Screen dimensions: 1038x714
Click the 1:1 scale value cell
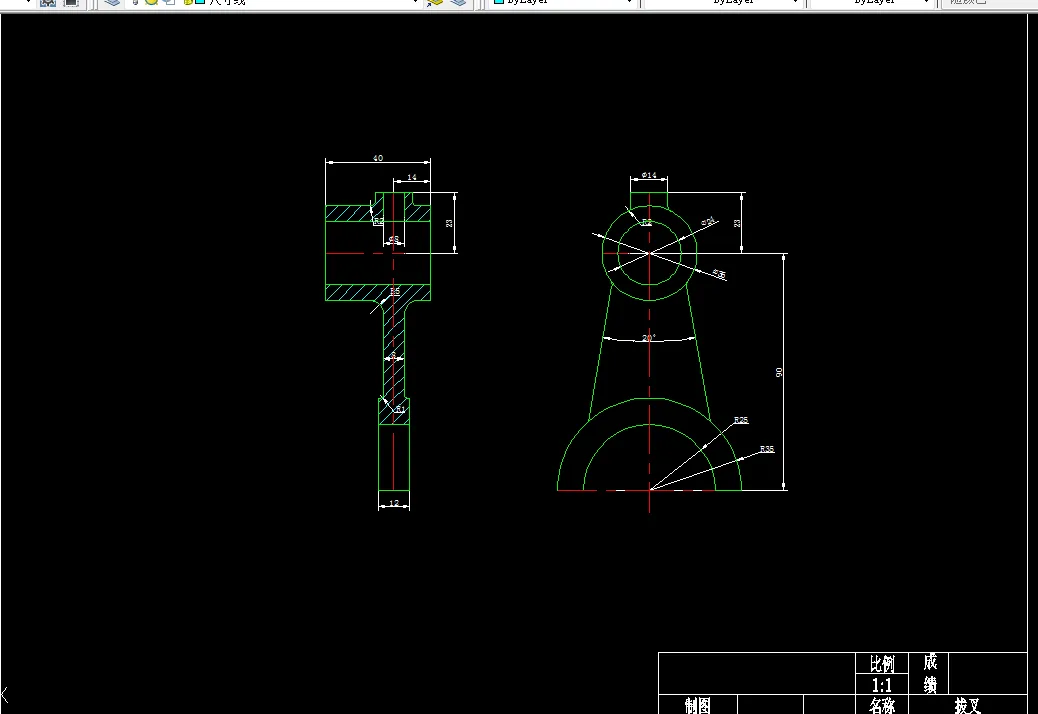[882, 685]
